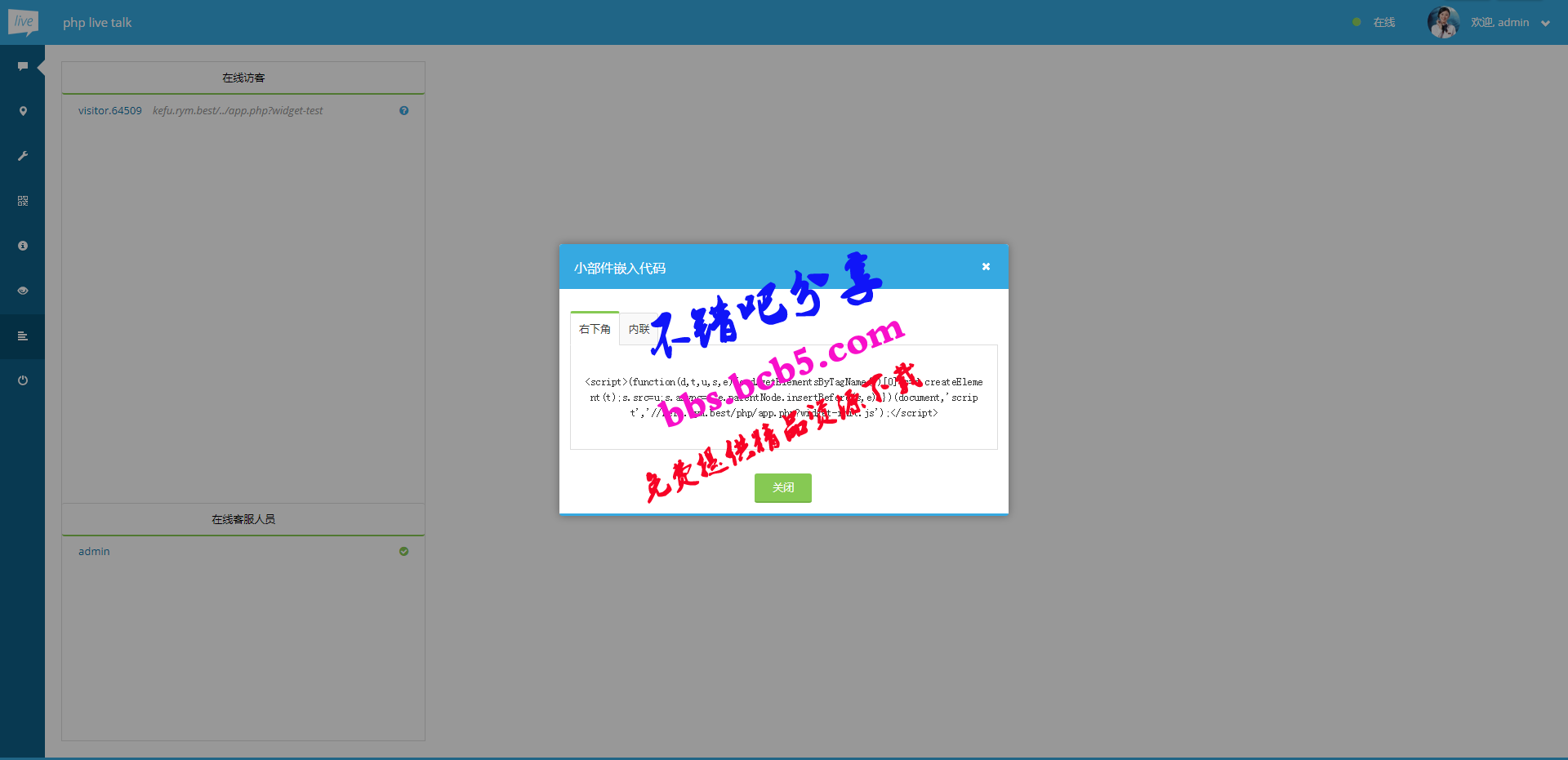The image size is (1568, 760).
Task: Open the wrench settings icon in sidebar
Action: click(23, 156)
